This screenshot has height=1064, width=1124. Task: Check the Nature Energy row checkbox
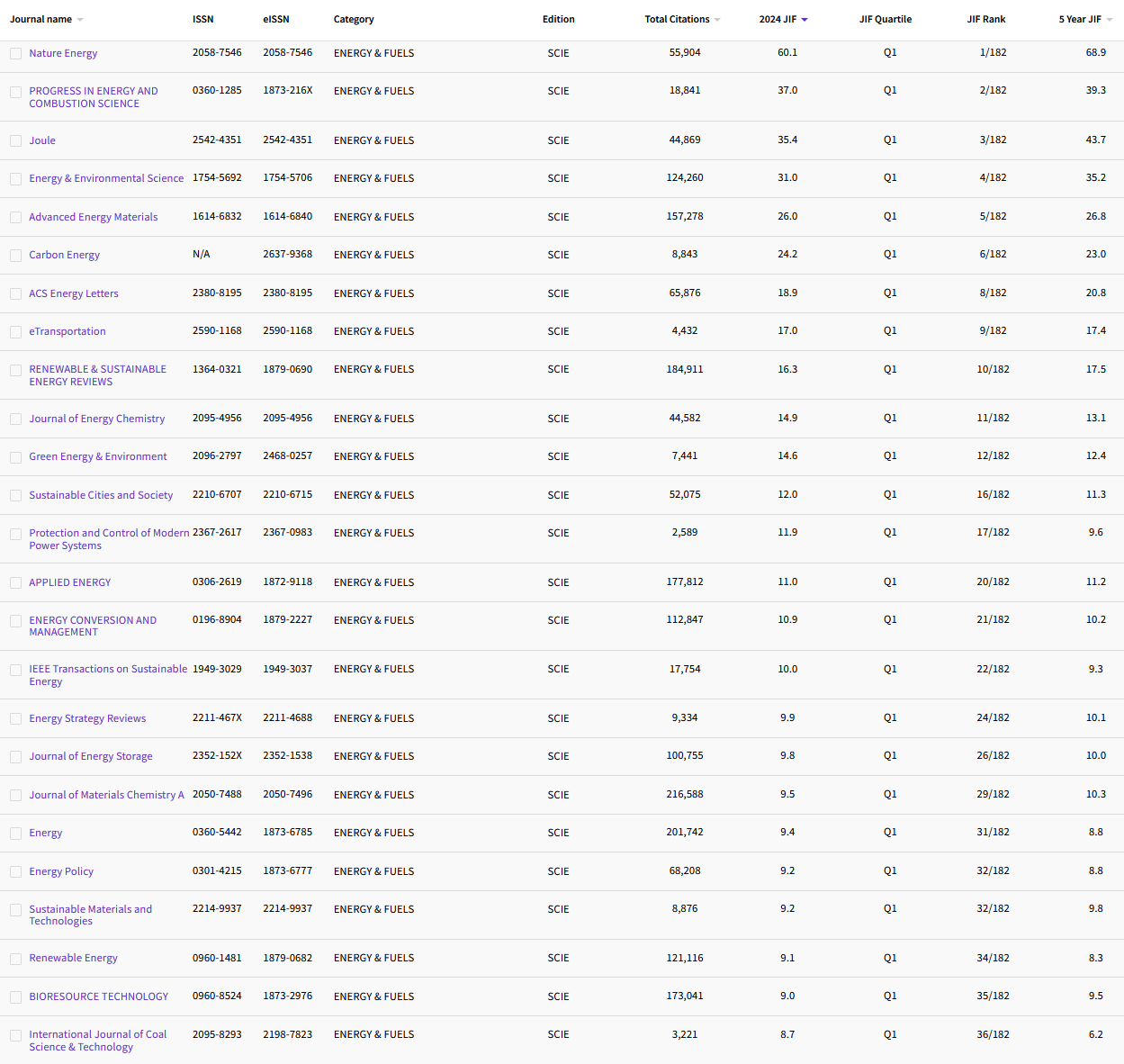coord(16,54)
